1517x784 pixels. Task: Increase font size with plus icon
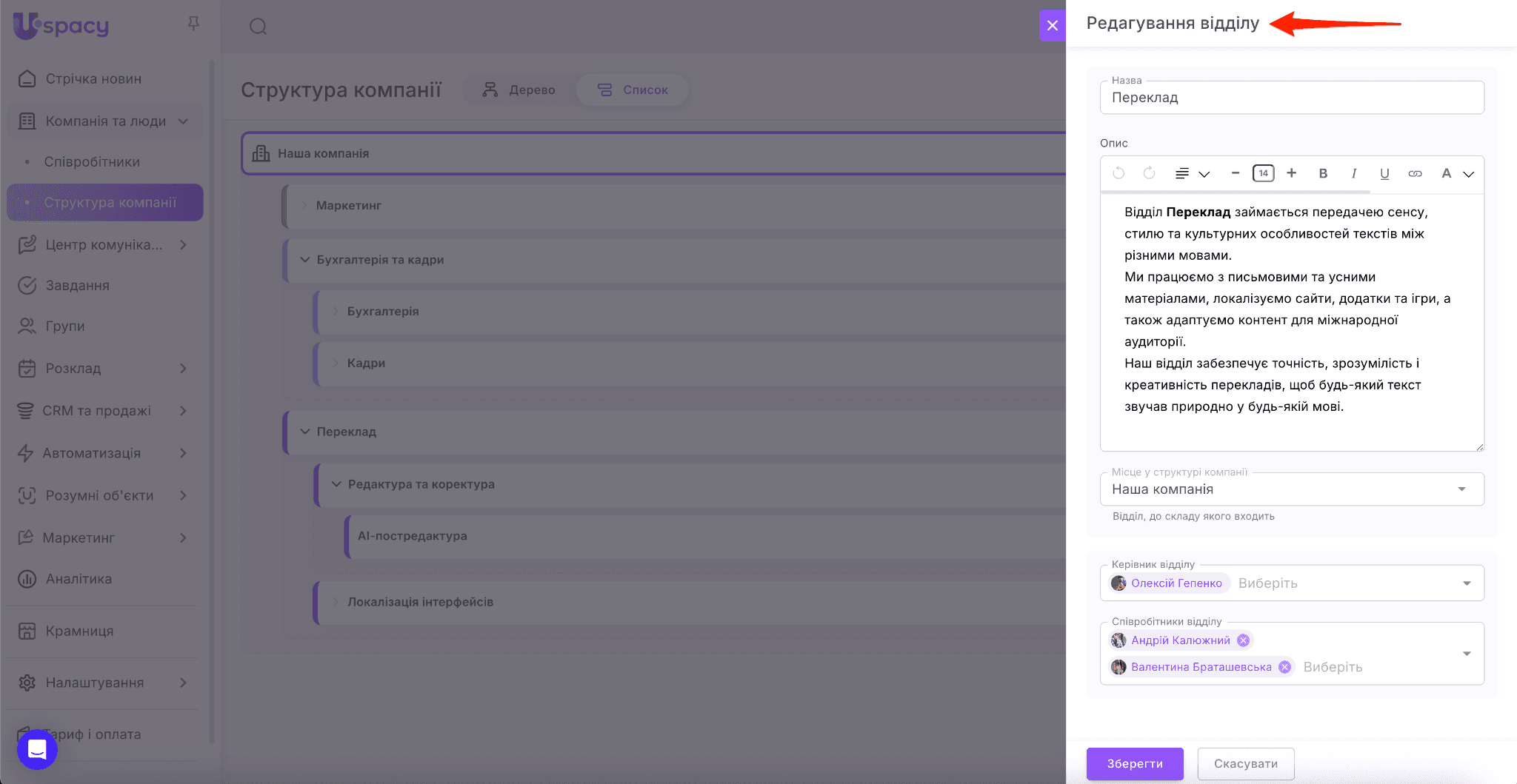(x=1291, y=173)
